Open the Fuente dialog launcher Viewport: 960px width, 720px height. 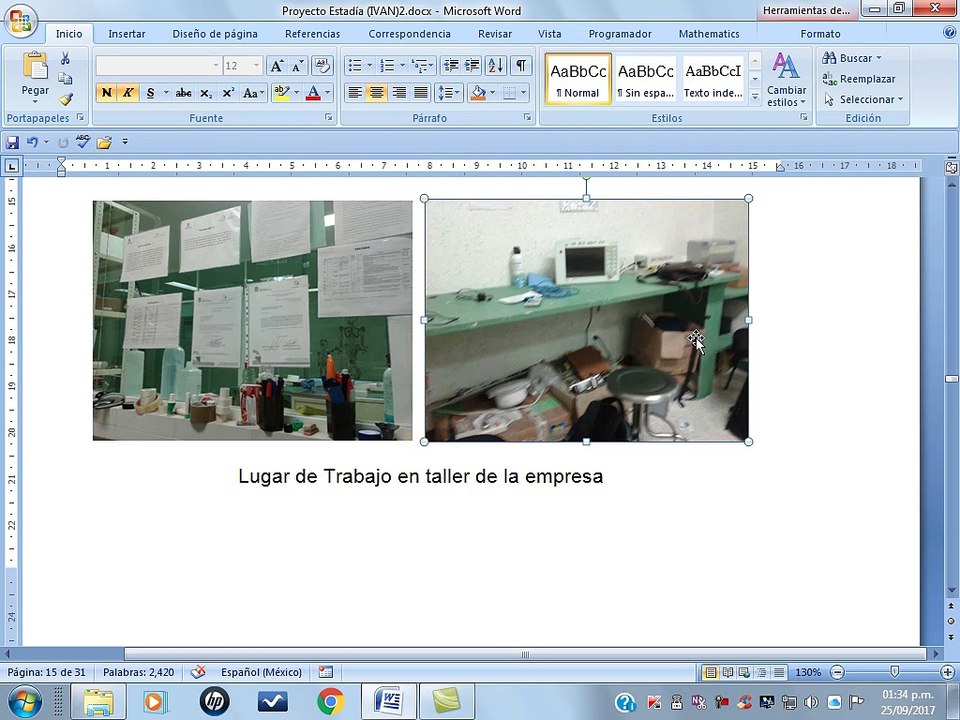329,117
